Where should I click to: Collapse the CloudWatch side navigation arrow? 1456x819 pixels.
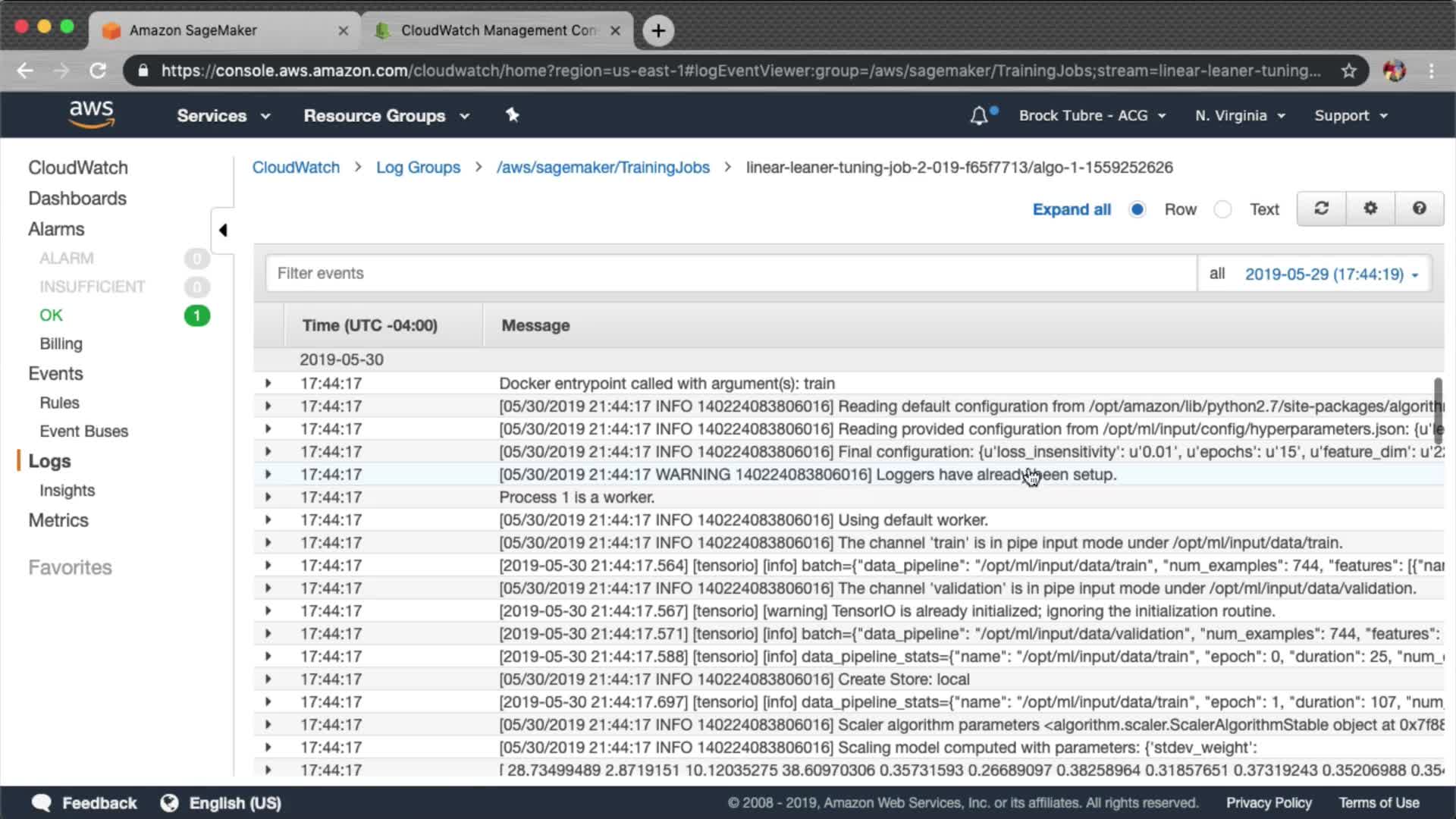[x=223, y=230]
